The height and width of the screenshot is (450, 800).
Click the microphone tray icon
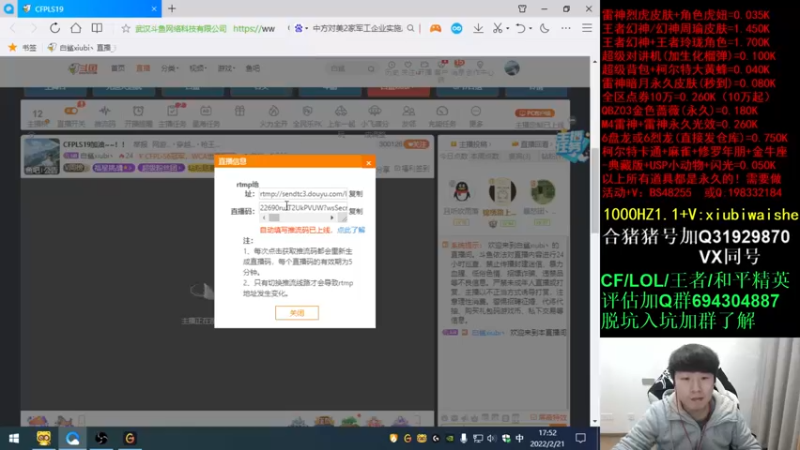(464, 438)
